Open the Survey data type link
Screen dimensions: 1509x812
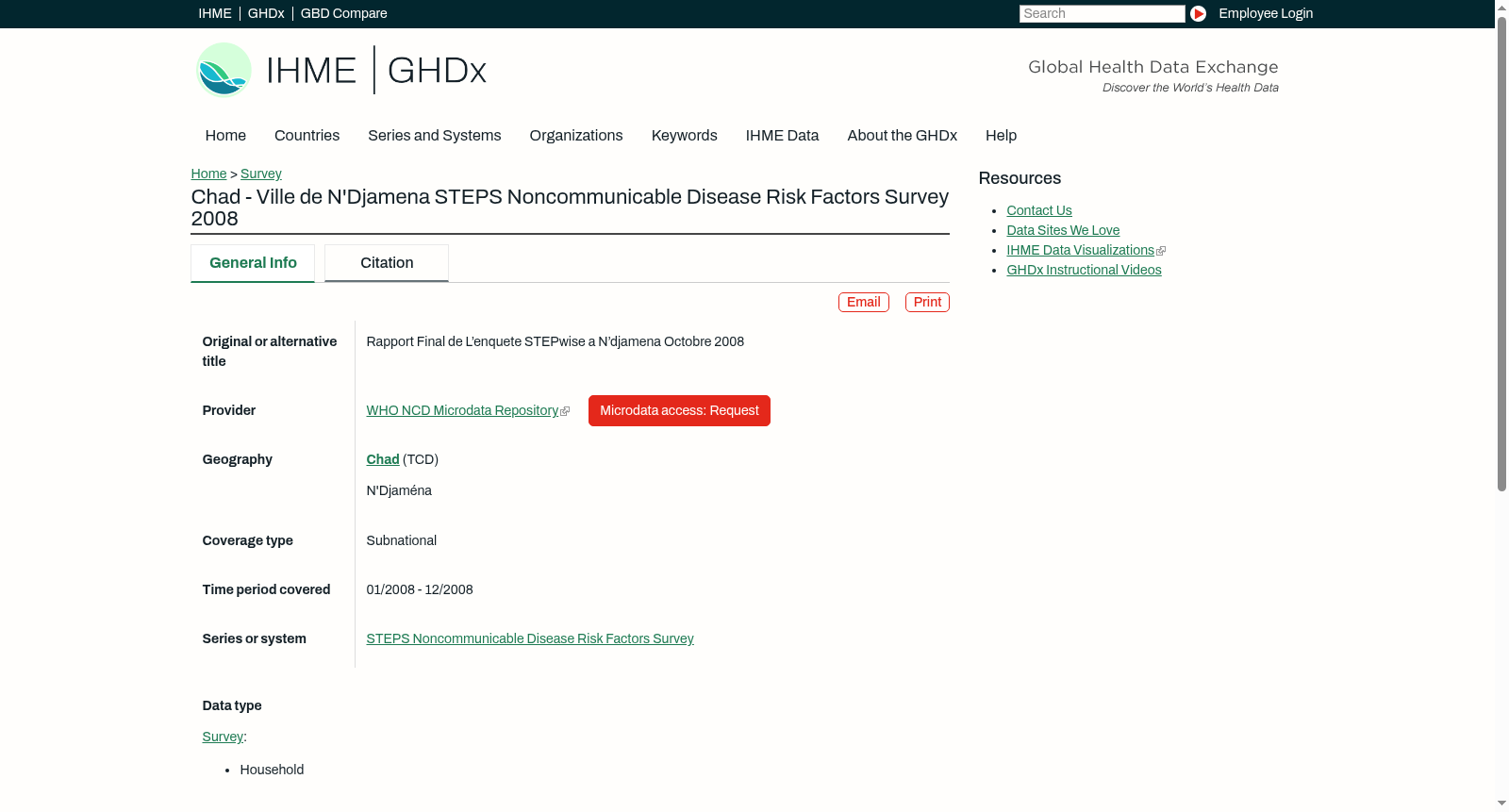pos(223,737)
